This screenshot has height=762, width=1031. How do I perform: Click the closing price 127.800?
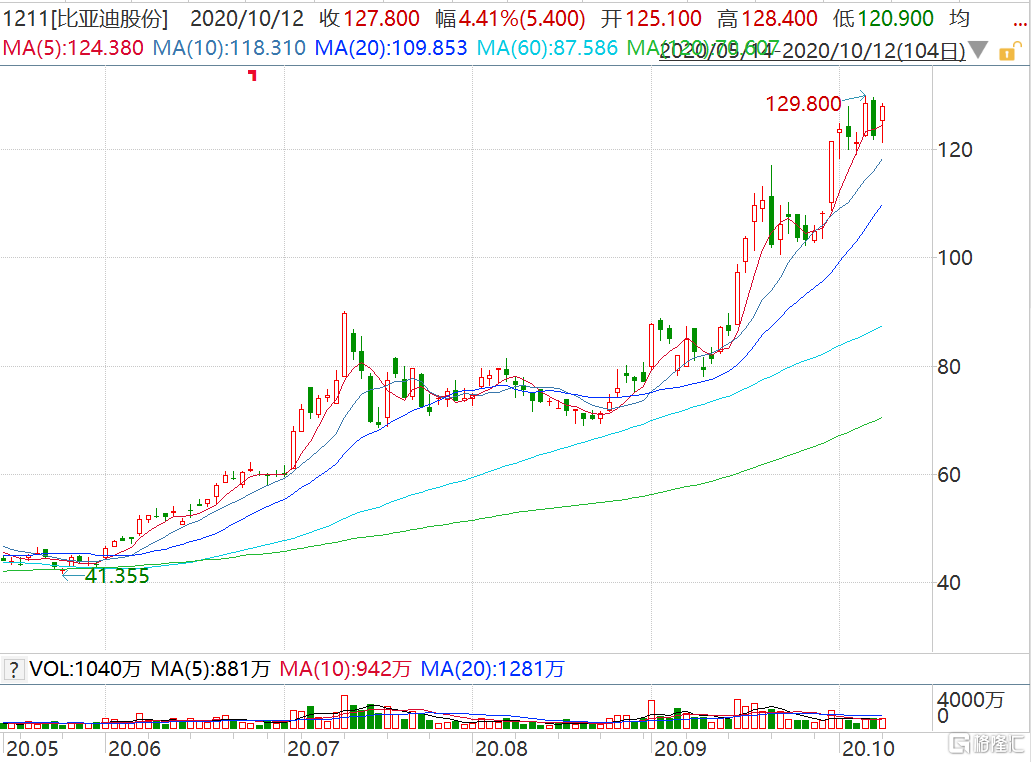coord(381,18)
